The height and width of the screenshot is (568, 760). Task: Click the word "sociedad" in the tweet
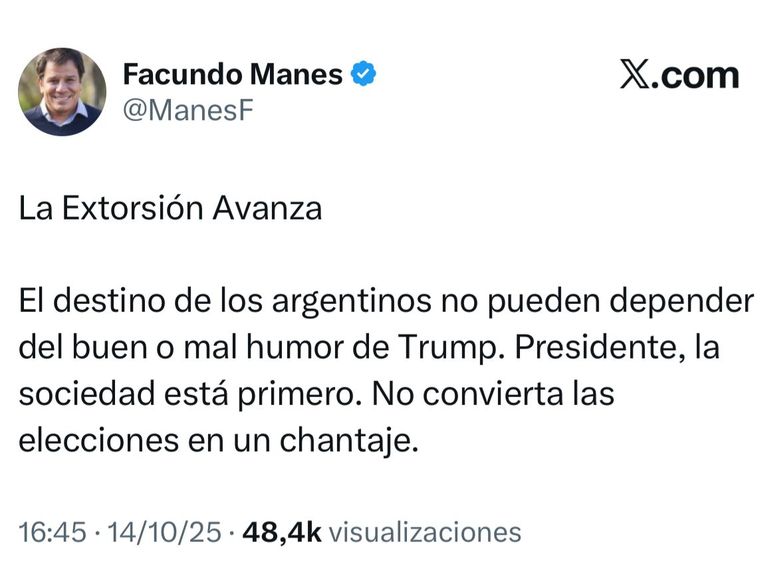[78, 394]
